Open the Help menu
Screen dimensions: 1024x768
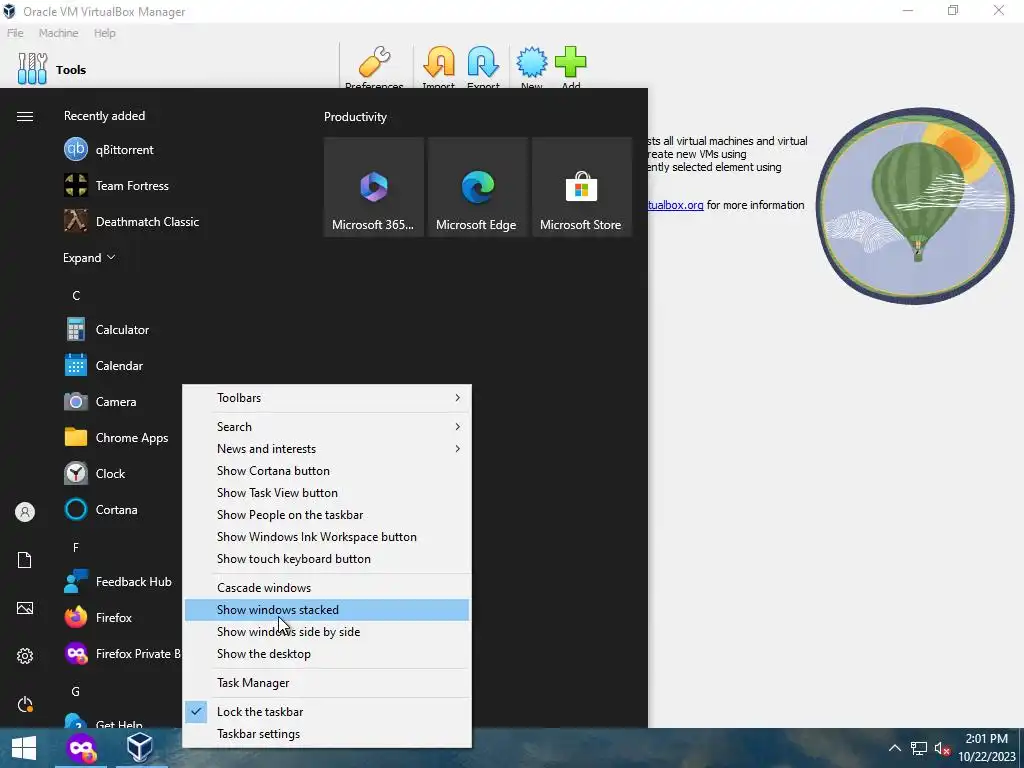click(104, 33)
